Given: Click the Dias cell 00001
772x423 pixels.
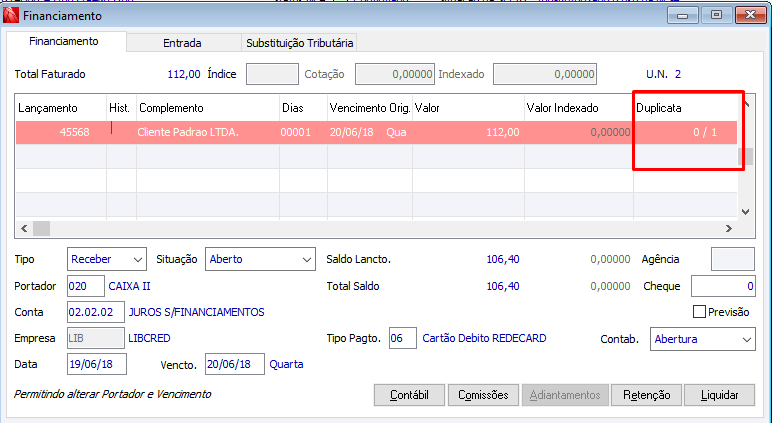Looking at the screenshot, I should click(303, 132).
